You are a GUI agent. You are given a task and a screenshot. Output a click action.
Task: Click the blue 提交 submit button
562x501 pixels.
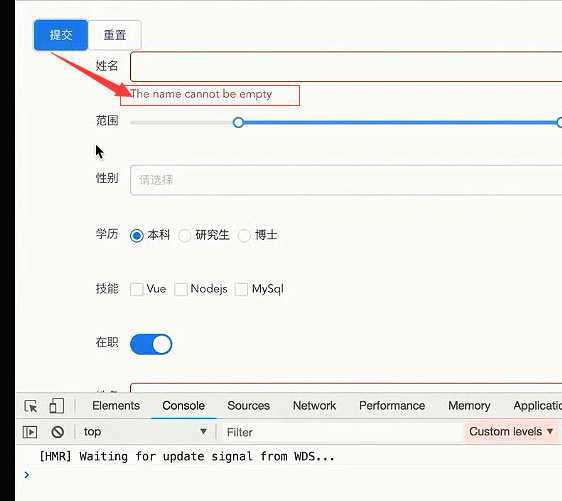coord(61,35)
